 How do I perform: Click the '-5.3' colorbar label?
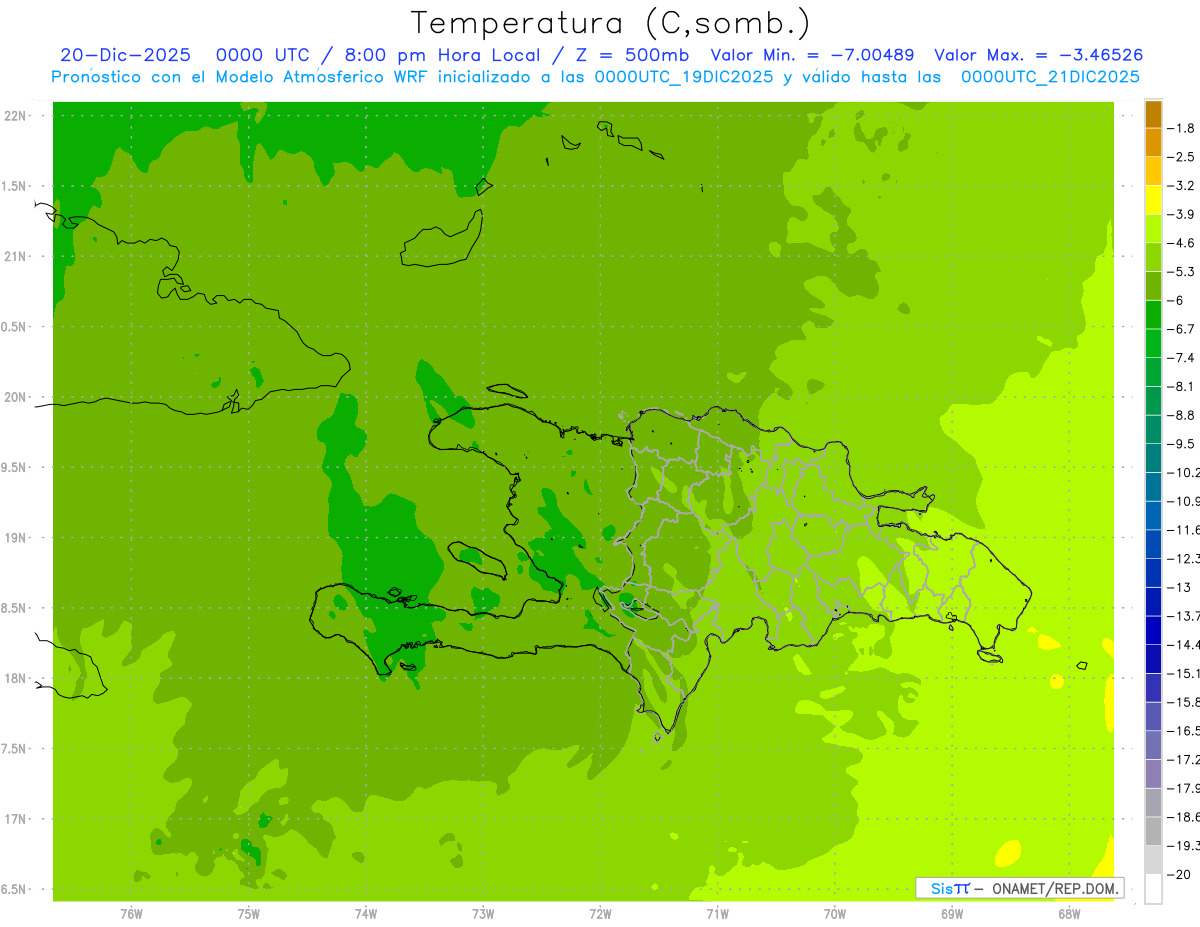pyautogui.click(x=1181, y=272)
